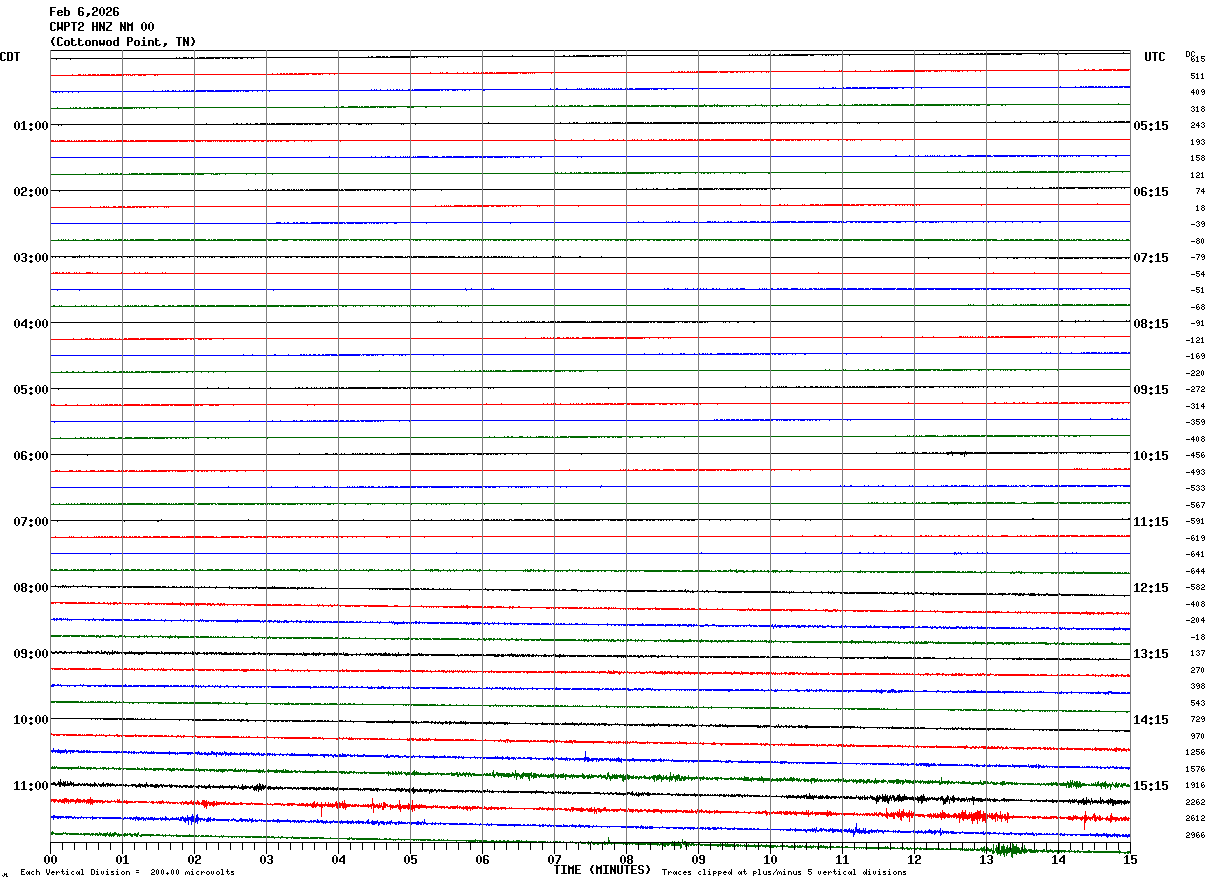Image resolution: width=1210 pixels, height=886 pixels.
Task: Click the date text 'Feb 6,2026'
Action: click(85, 12)
